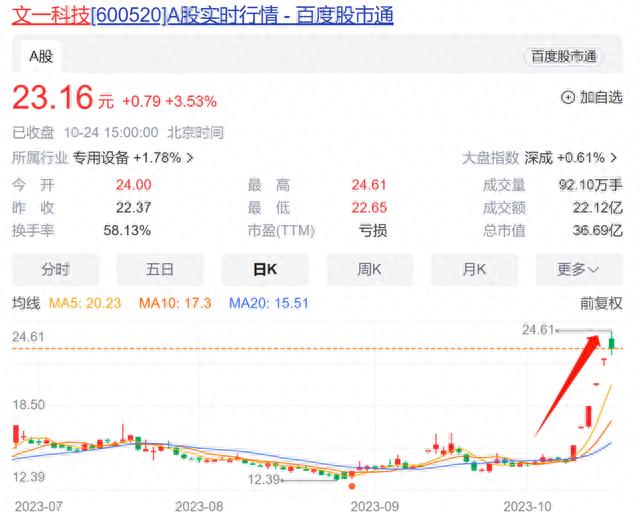640x518 pixels.
Task: Click the 加自选 label
Action: pyautogui.click(x=601, y=98)
